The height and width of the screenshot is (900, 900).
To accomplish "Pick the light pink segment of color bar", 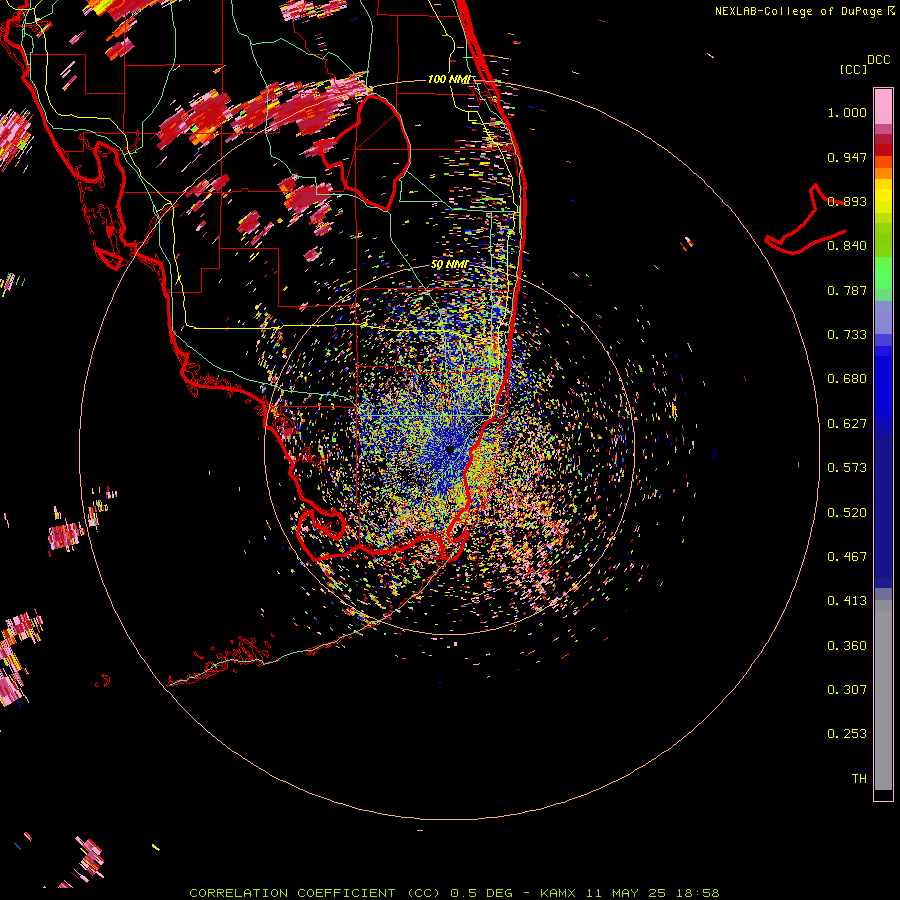I will tap(883, 106).
